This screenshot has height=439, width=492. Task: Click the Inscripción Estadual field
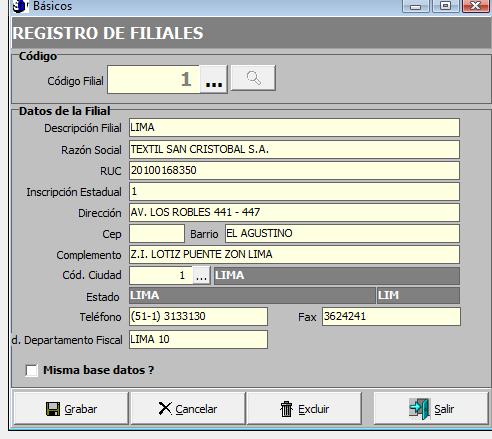point(294,191)
